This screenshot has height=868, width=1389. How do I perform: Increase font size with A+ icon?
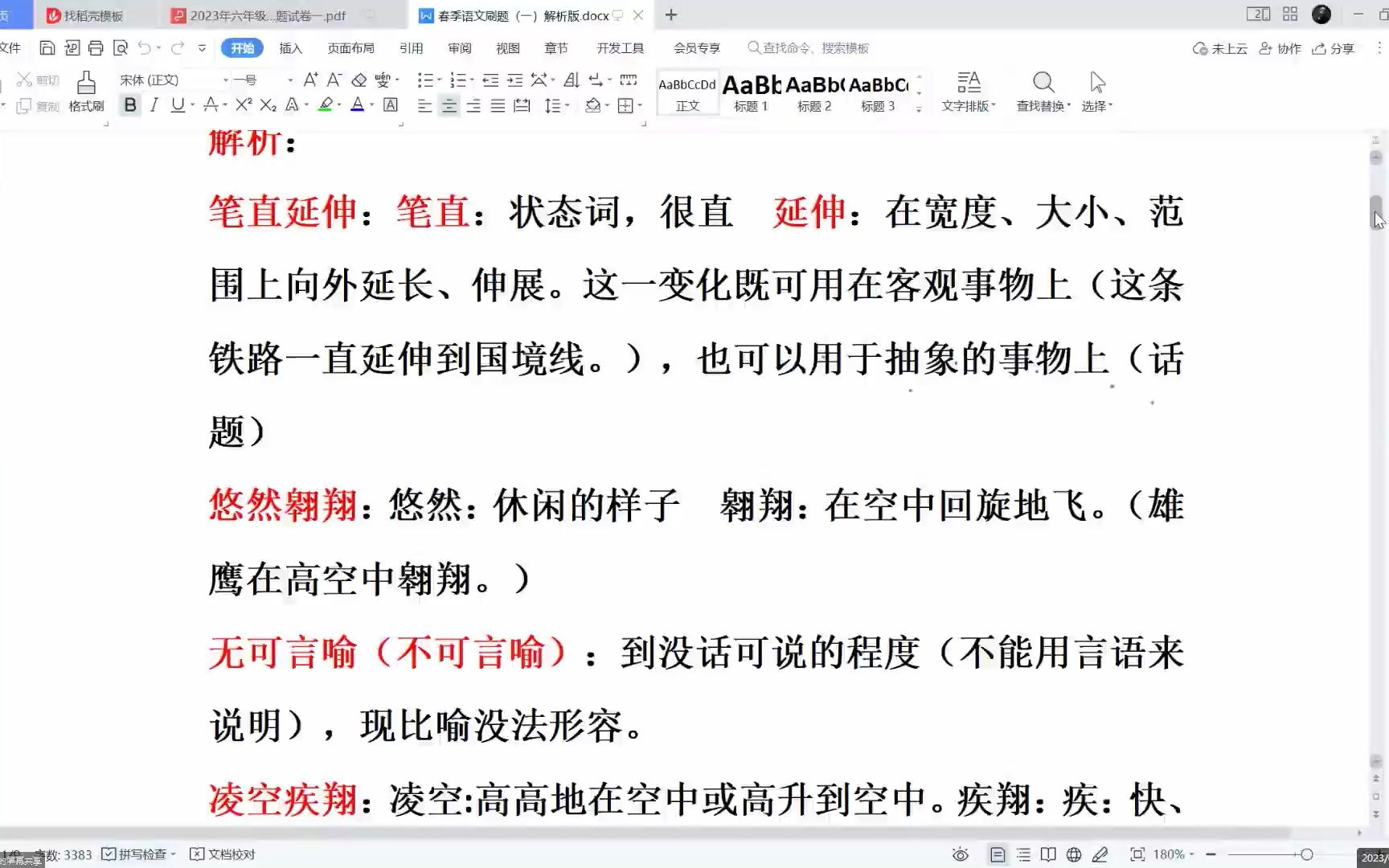[310, 80]
